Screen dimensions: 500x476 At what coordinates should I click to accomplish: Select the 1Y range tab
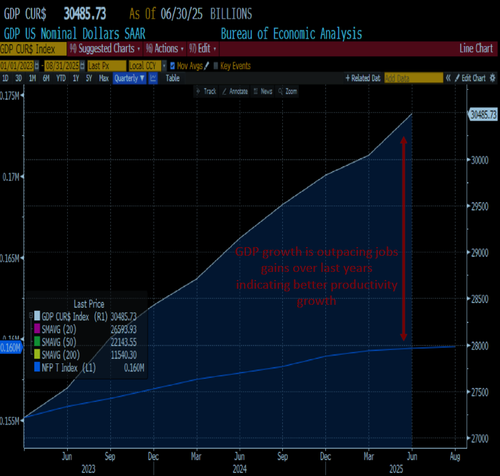[x=76, y=78]
